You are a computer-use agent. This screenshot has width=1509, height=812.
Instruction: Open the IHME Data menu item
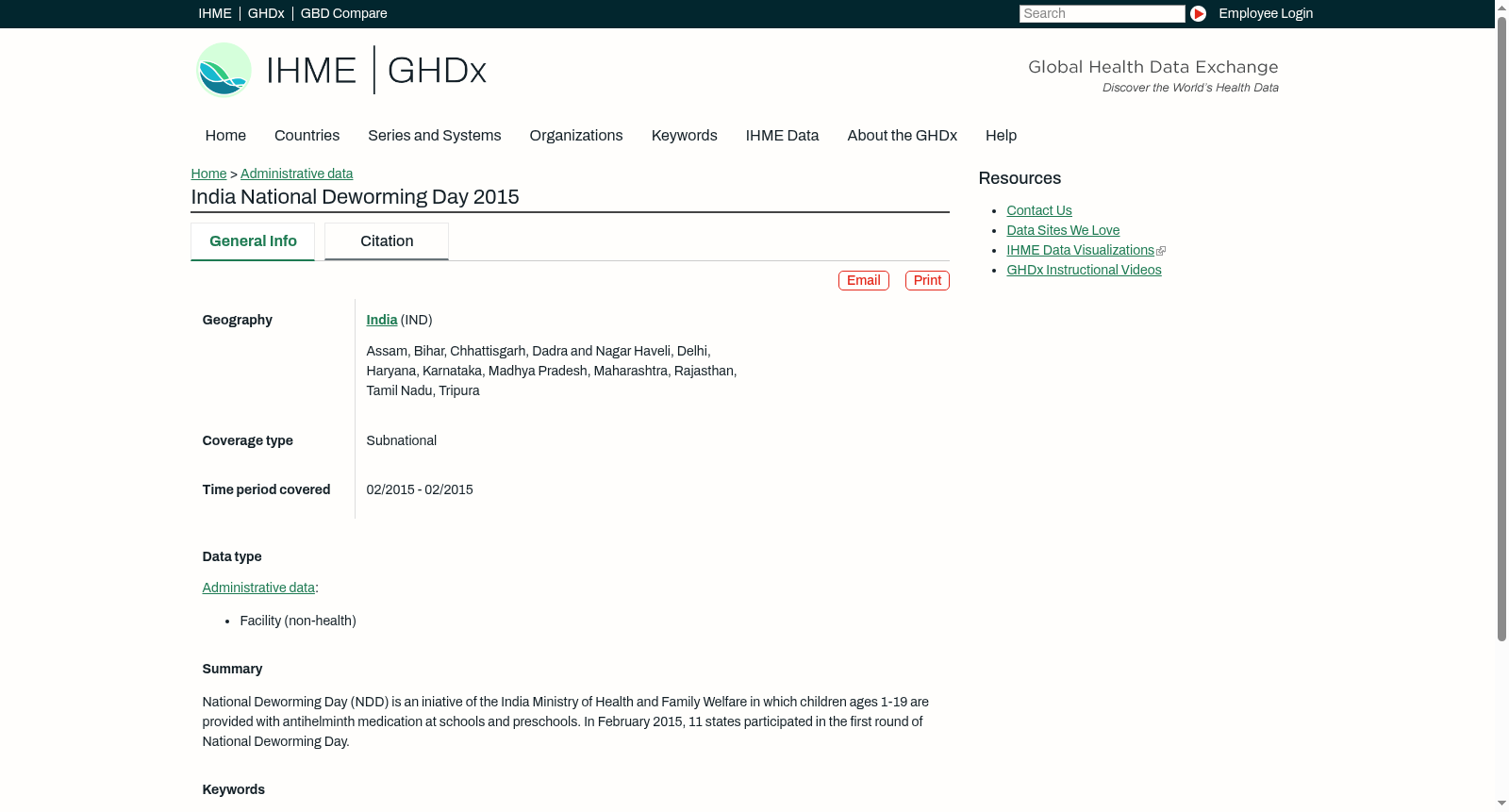click(782, 136)
